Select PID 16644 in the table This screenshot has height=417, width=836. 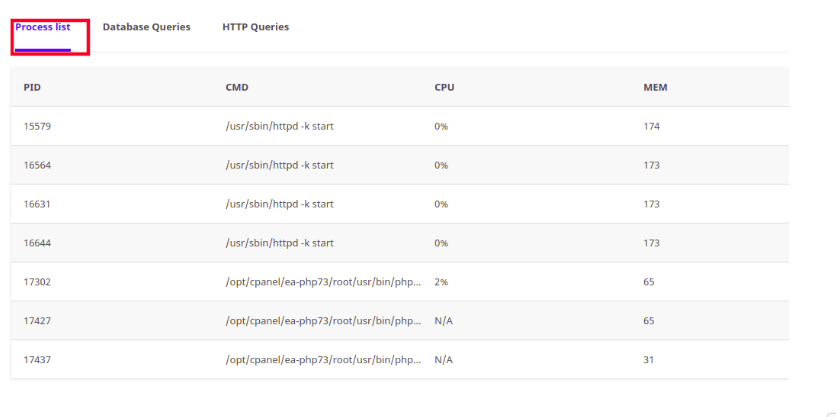[37, 243]
